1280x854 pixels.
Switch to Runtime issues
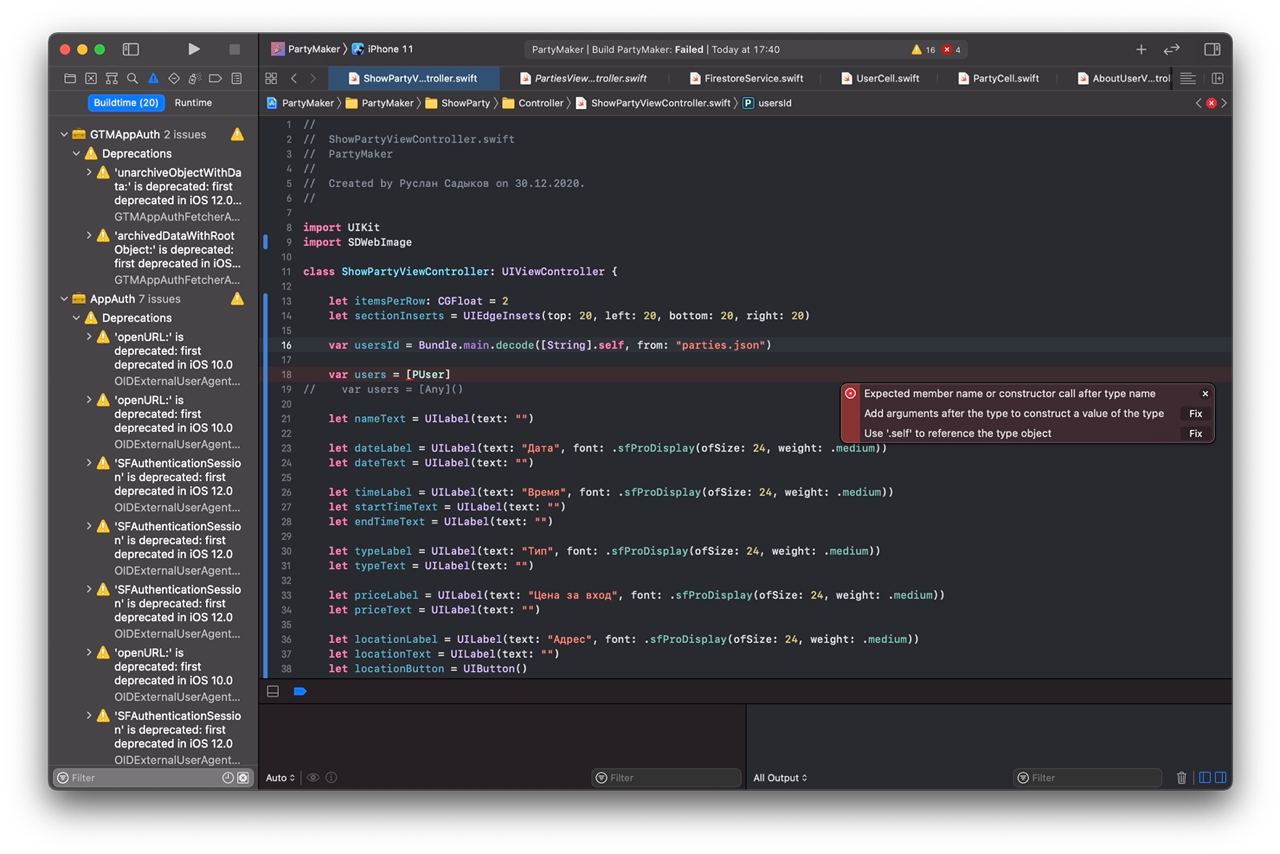193,103
